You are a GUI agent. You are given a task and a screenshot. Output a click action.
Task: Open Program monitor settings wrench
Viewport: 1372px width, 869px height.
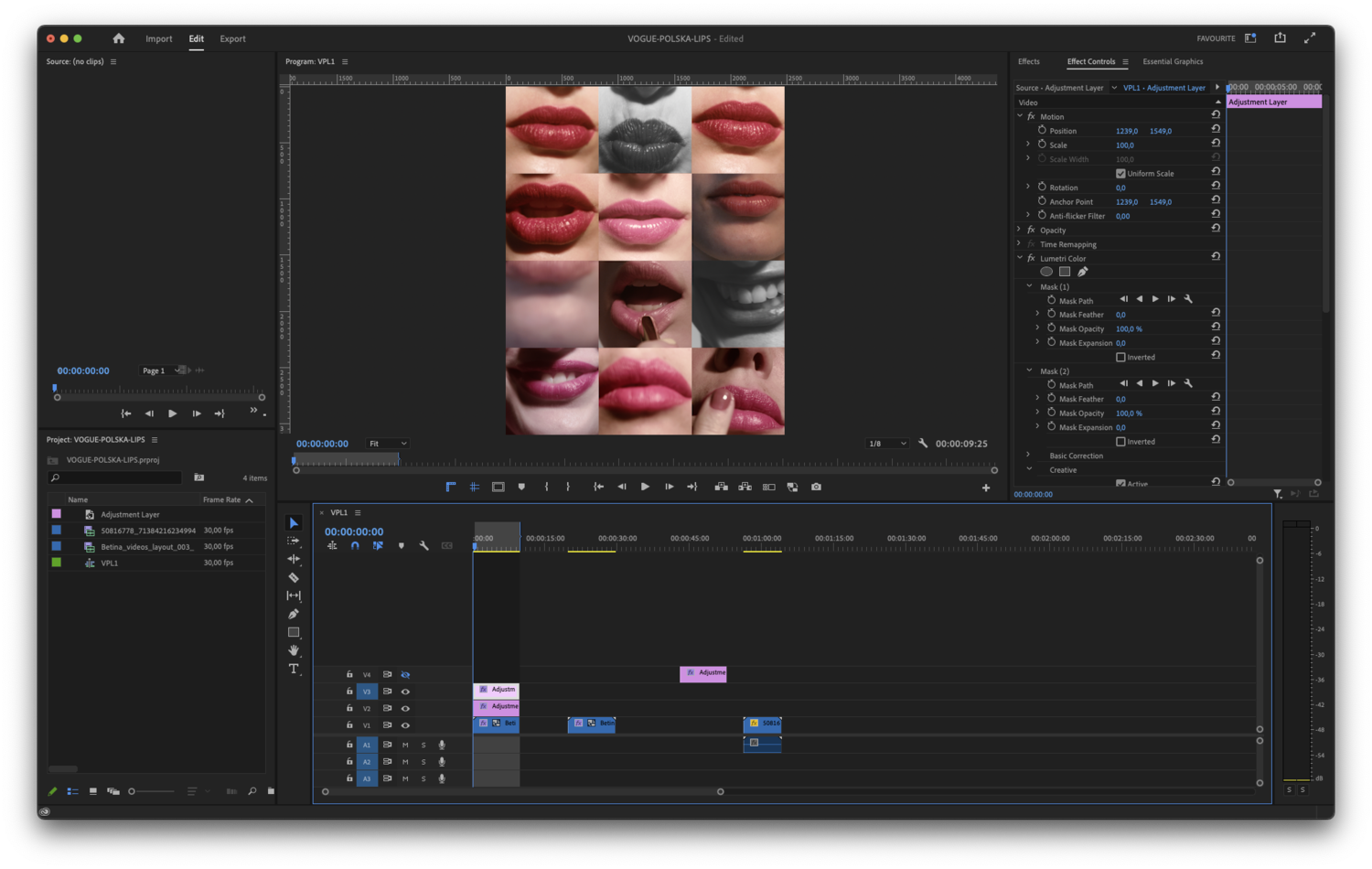pos(923,444)
